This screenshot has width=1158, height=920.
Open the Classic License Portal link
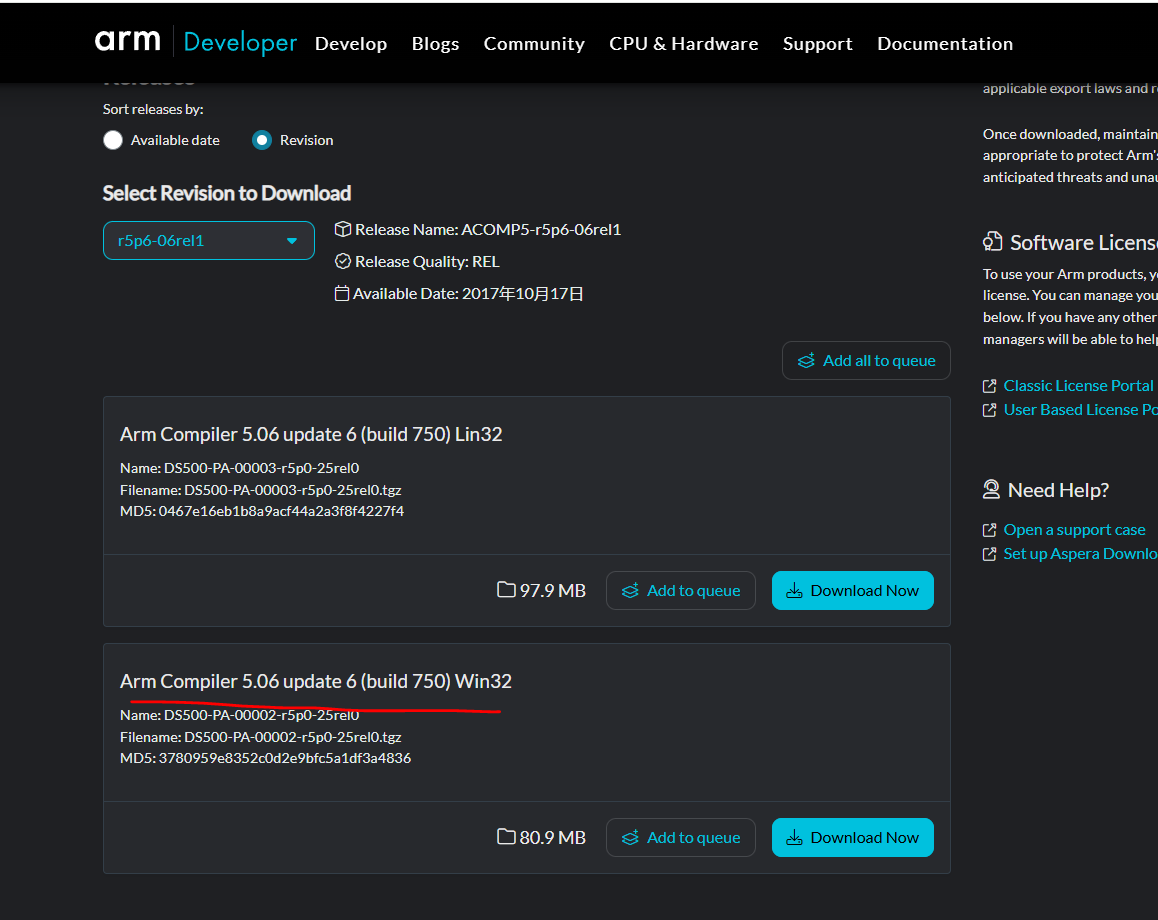[1078, 386]
